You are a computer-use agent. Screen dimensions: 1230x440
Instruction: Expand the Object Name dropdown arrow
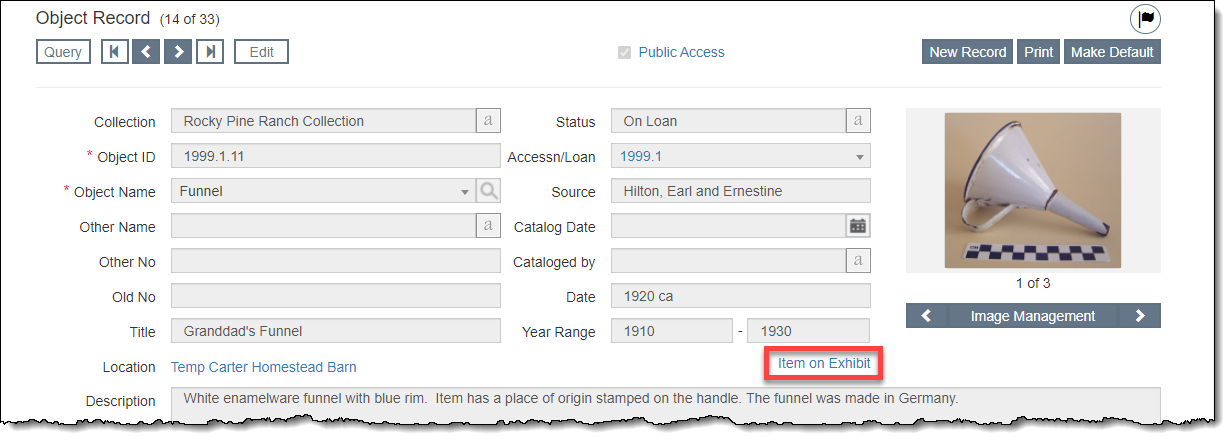pyautogui.click(x=464, y=192)
